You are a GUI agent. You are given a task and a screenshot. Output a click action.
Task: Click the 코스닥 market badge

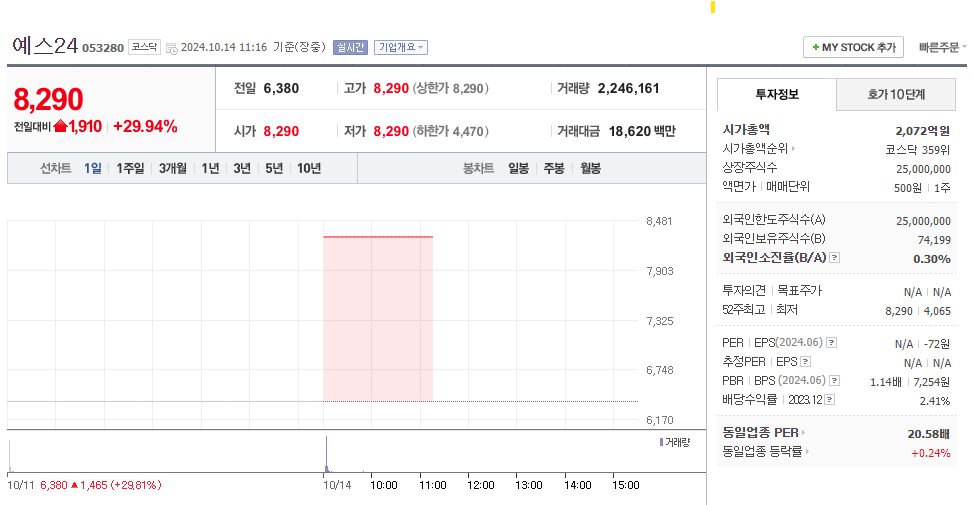coord(144,47)
